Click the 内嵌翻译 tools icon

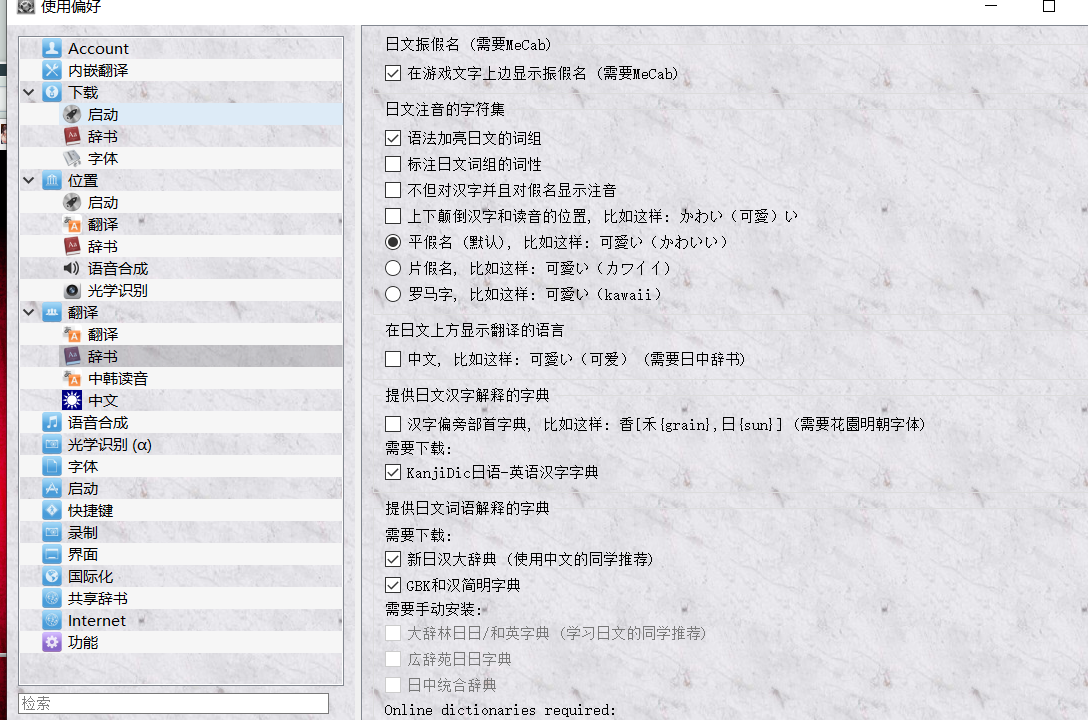click(52, 70)
